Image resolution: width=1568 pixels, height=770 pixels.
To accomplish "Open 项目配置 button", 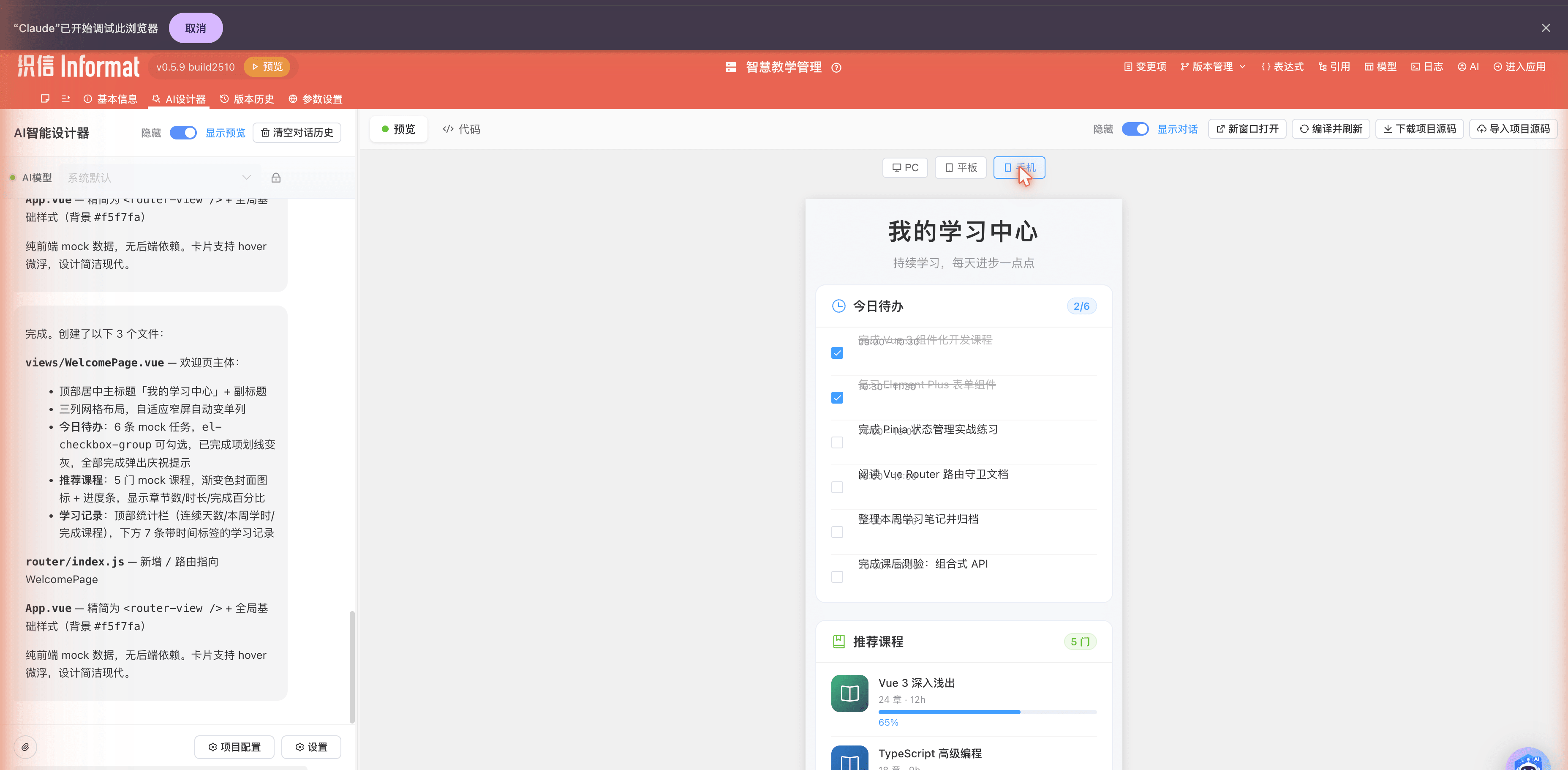I will tap(234, 747).
